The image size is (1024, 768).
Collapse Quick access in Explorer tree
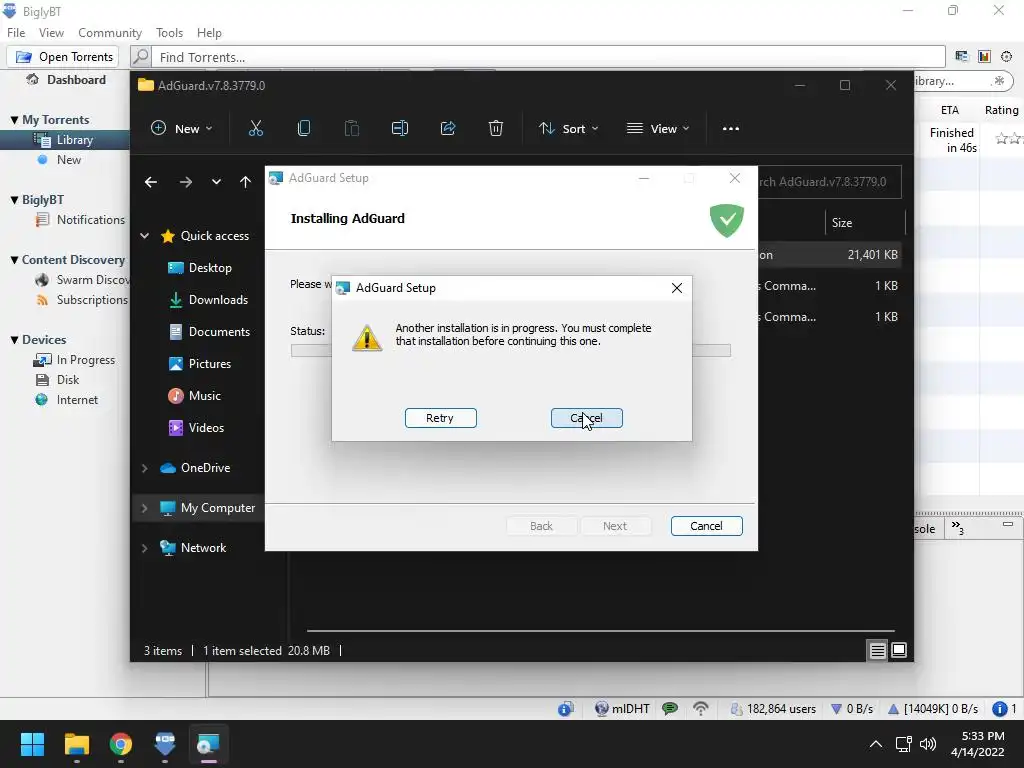(x=144, y=236)
